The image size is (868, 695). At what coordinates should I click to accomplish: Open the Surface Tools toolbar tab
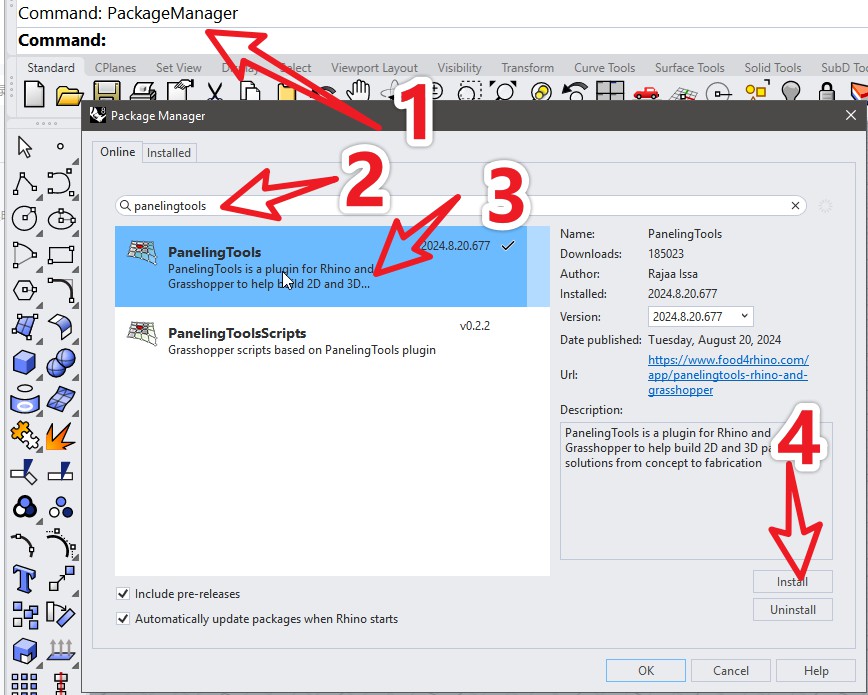(690, 68)
